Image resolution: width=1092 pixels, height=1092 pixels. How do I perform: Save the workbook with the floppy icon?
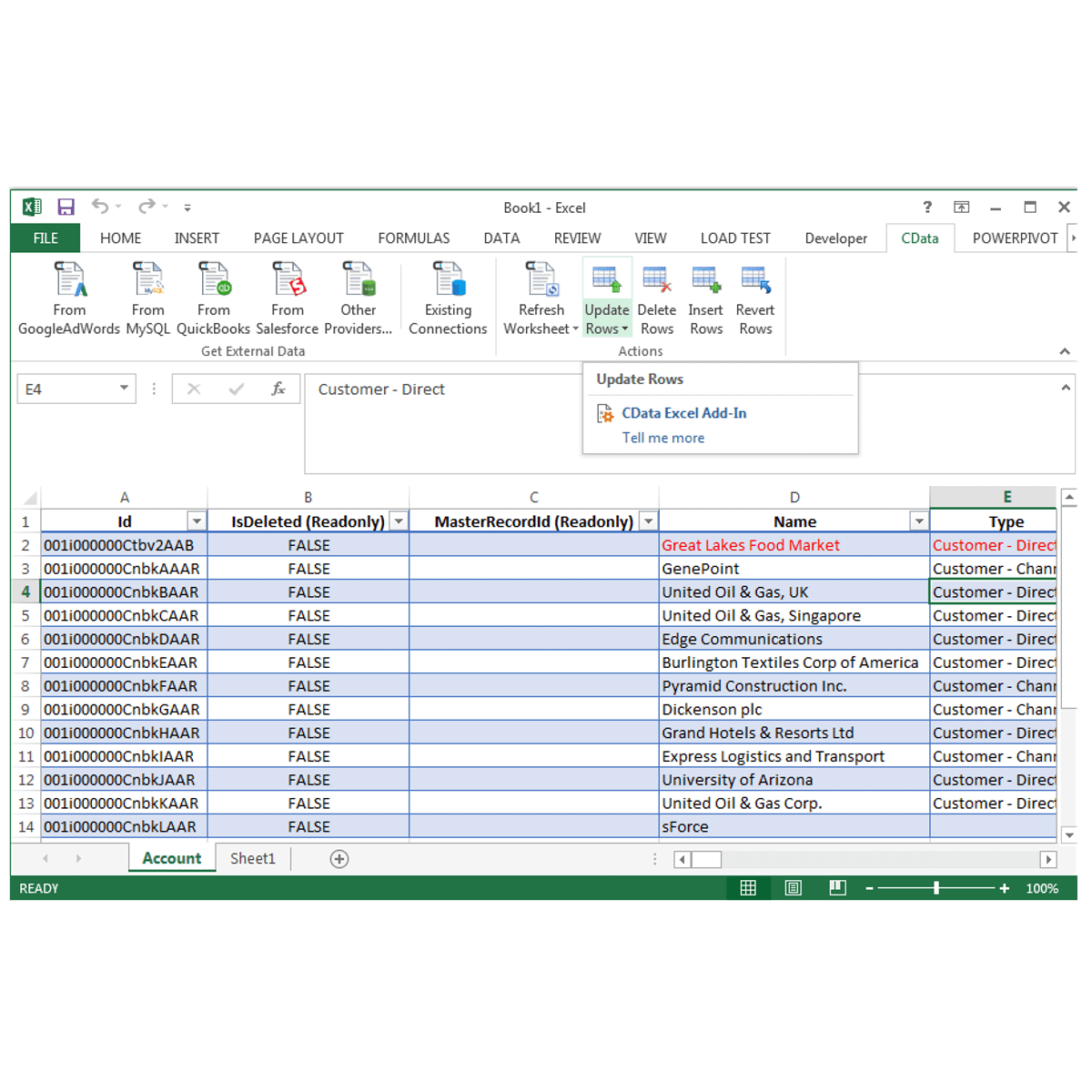[x=66, y=207]
